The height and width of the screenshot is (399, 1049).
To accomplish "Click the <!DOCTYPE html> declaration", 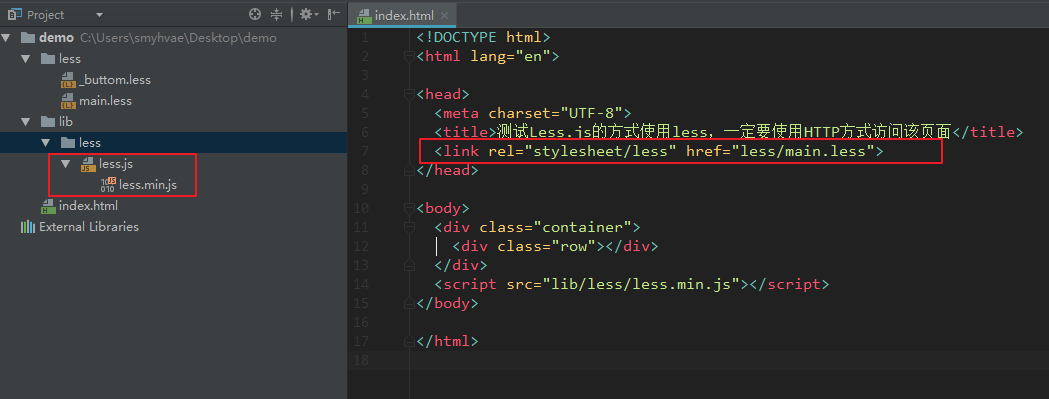I will click(x=483, y=37).
